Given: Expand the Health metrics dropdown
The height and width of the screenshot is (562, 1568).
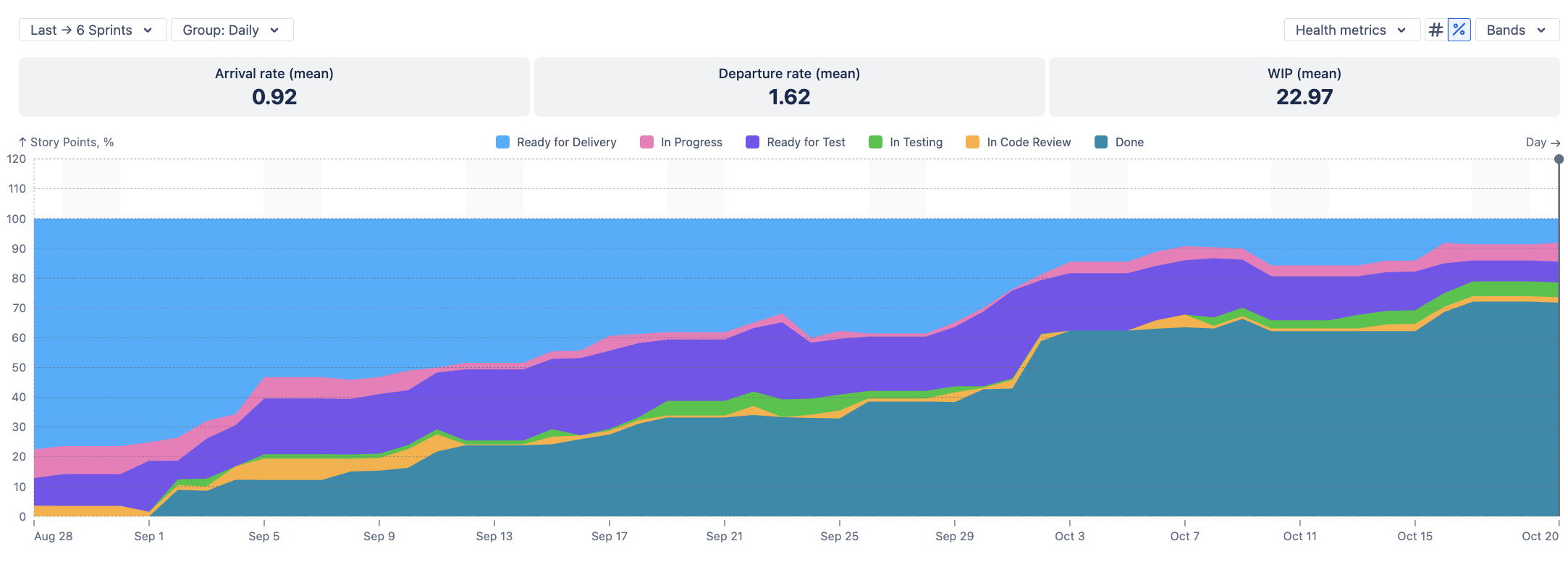Looking at the screenshot, I should point(1352,30).
